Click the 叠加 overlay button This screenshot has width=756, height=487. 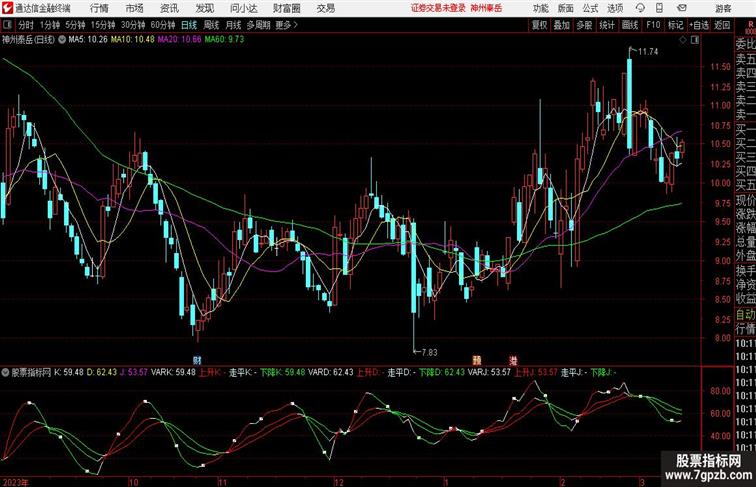click(562, 25)
